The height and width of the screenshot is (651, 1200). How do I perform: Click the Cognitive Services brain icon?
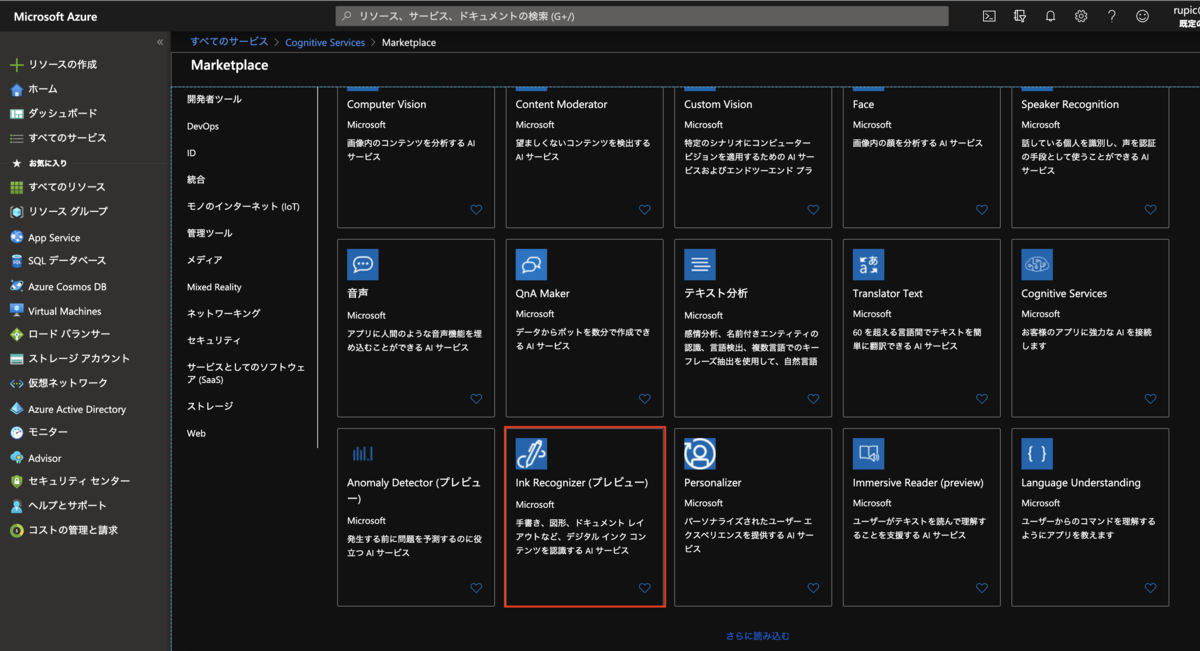coord(1037,264)
